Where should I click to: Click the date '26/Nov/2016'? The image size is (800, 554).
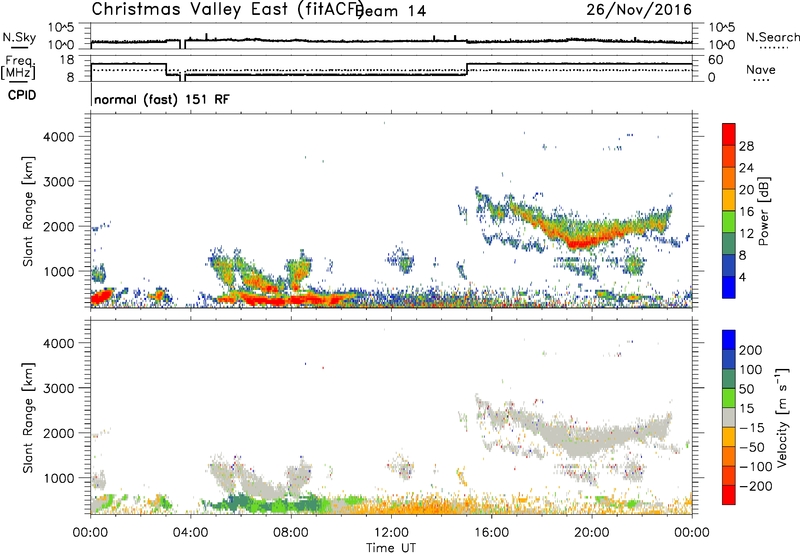click(x=639, y=9)
